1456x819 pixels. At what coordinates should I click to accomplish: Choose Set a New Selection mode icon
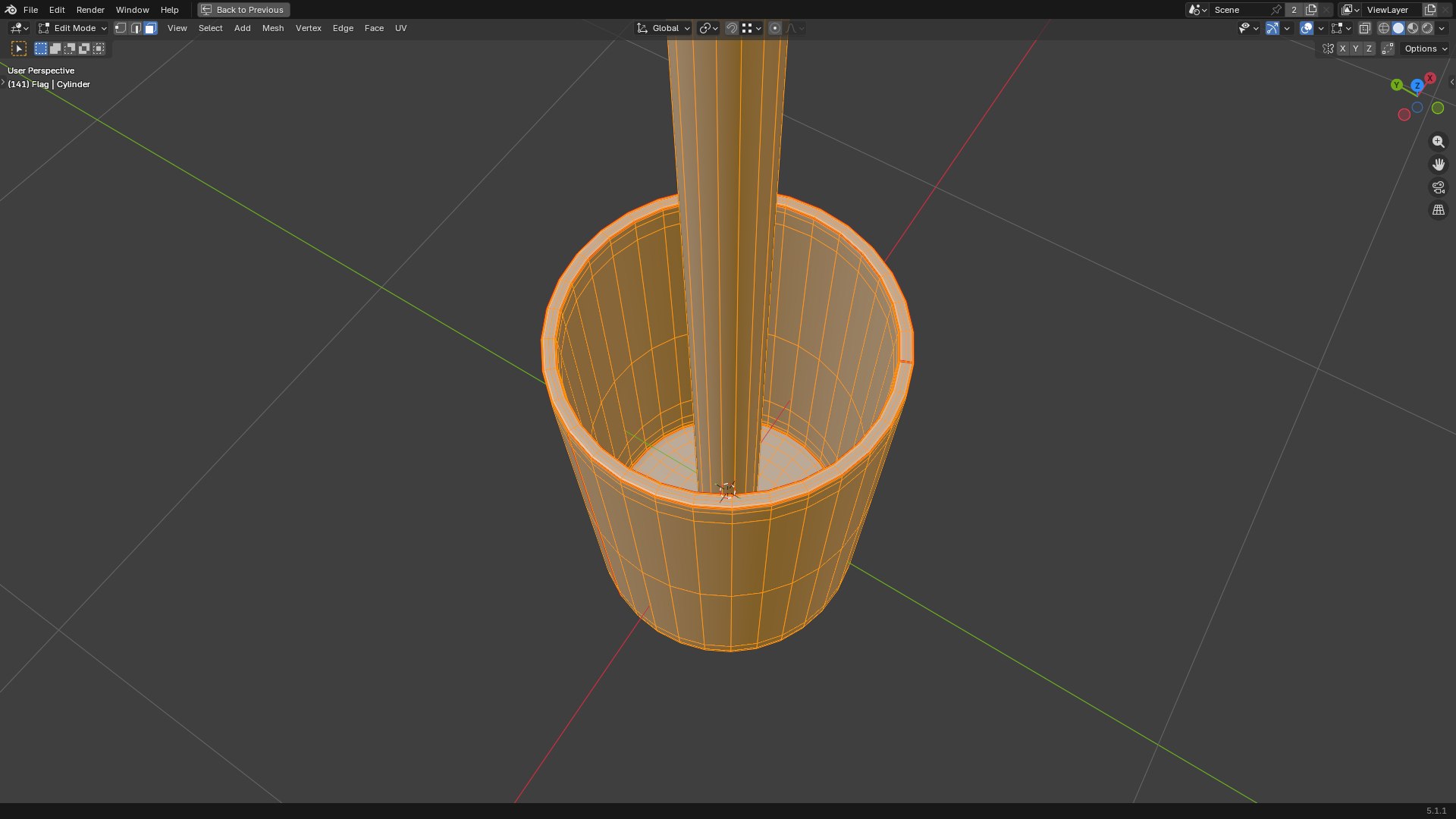point(41,49)
